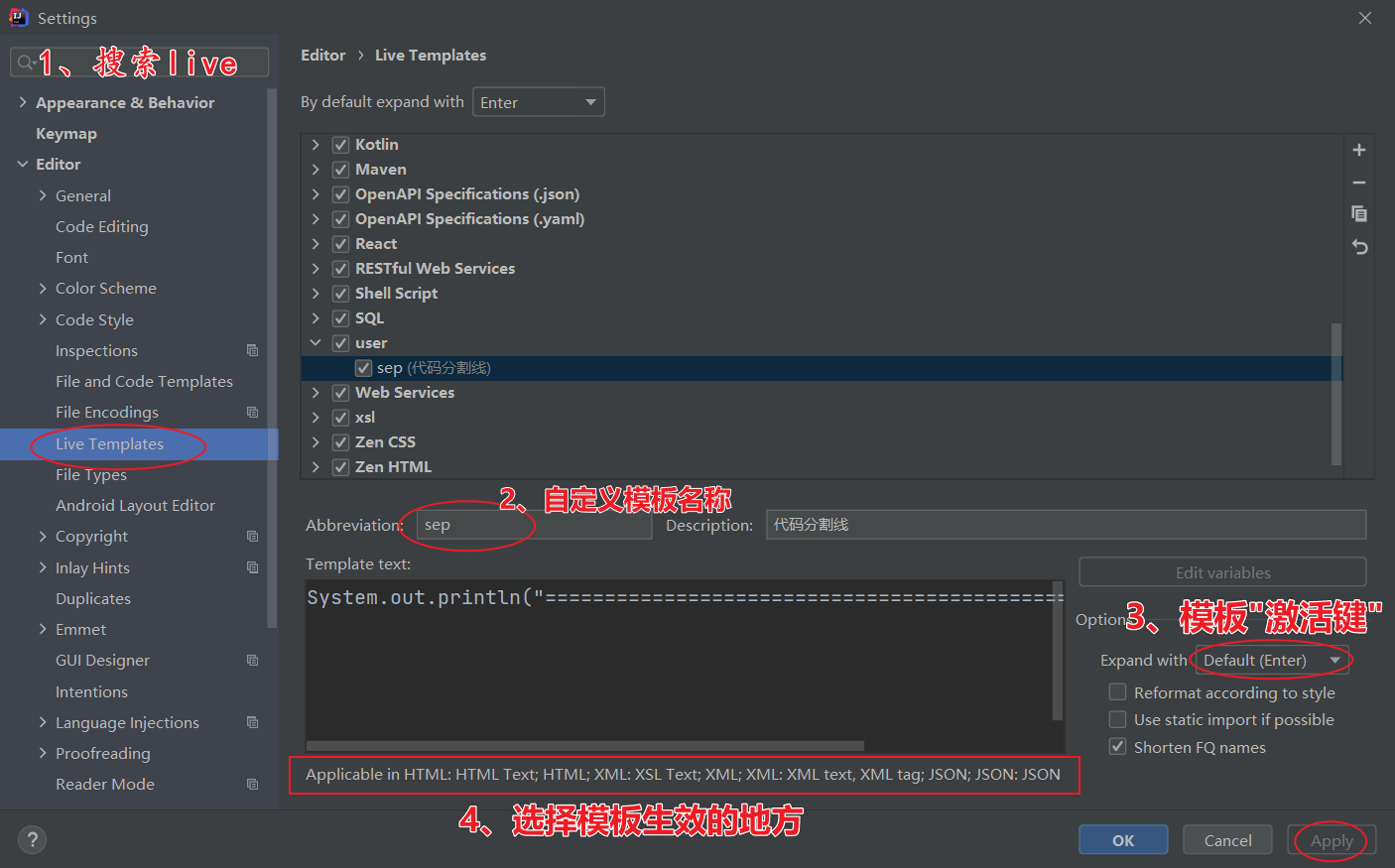Open the File Types settings page
Viewport: 1395px width, 868px height.
(x=91, y=474)
